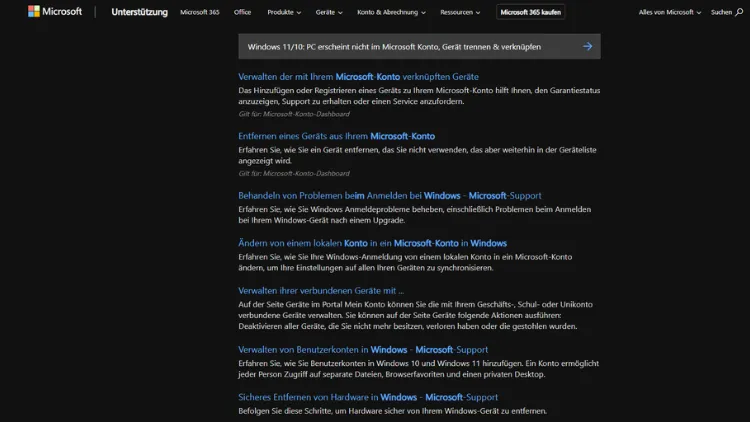Image resolution: width=750 pixels, height=422 pixels.
Task: Click the Microsoft logo icon
Action: [x=33, y=11]
